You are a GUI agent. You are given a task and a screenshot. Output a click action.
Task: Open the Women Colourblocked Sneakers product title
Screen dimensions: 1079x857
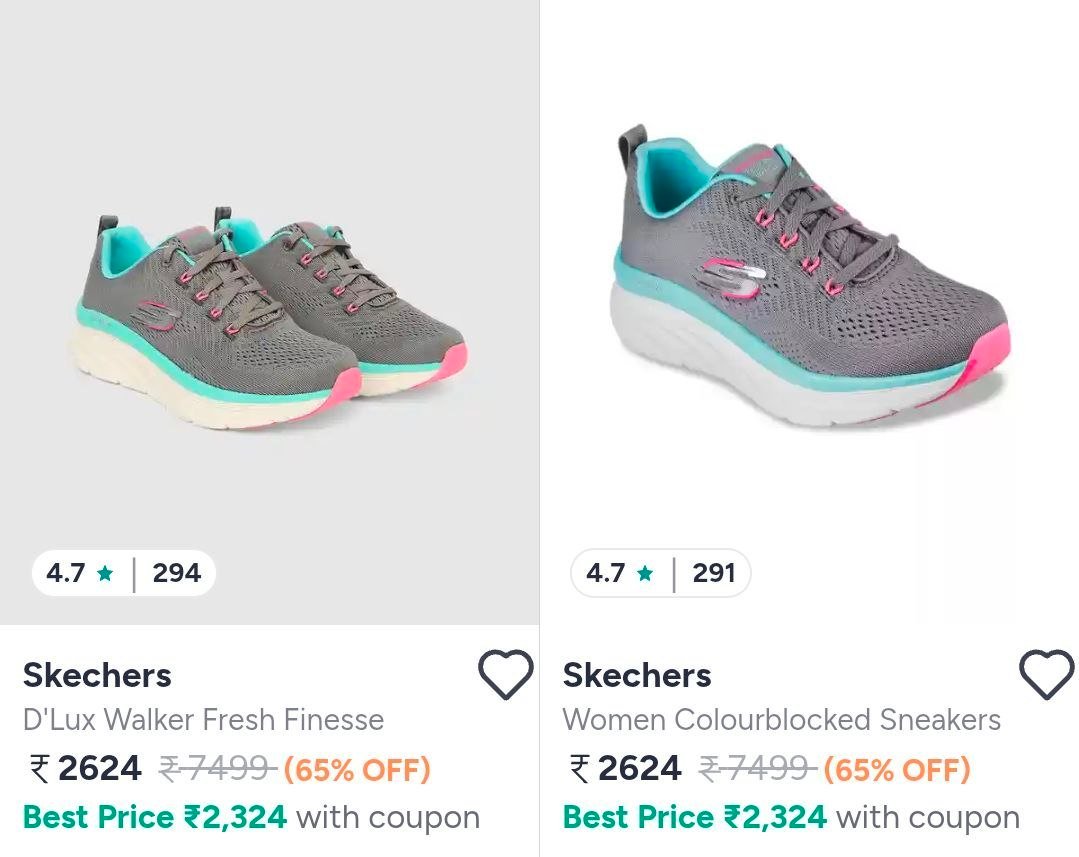tap(781, 720)
